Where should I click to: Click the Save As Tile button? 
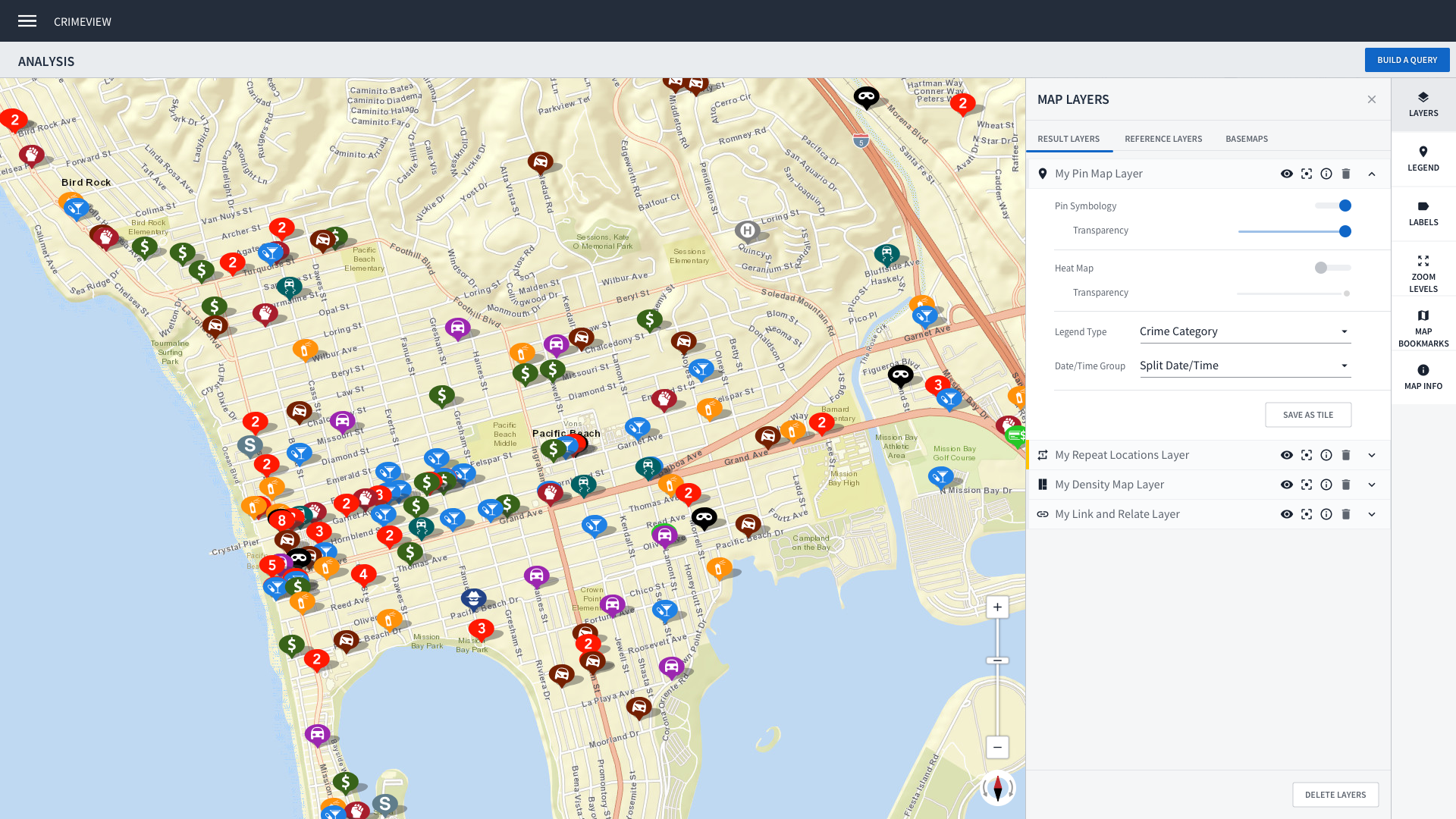pos(1308,415)
